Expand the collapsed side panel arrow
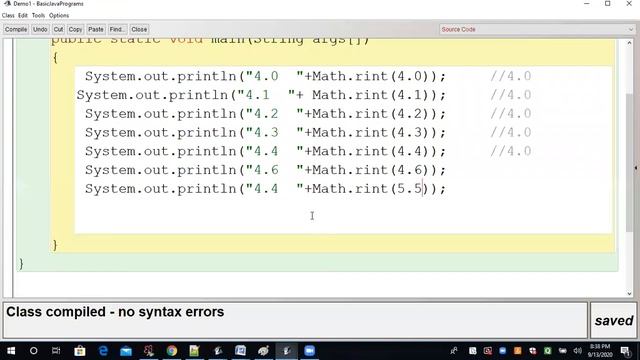Image resolution: width=640 pixels, height=360 pixels. [x=636, y=168]
